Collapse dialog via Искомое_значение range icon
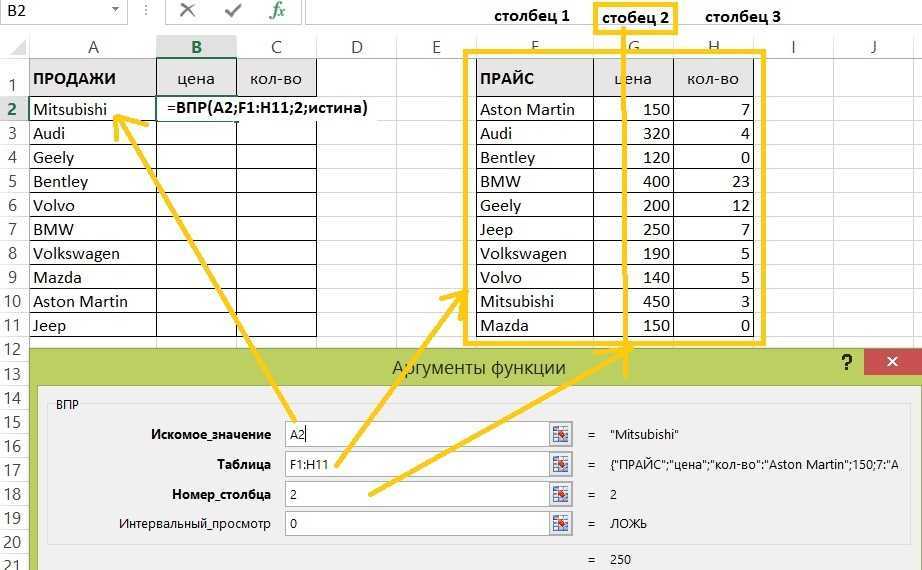The image size is (922, 570). (x=560, y=434)
